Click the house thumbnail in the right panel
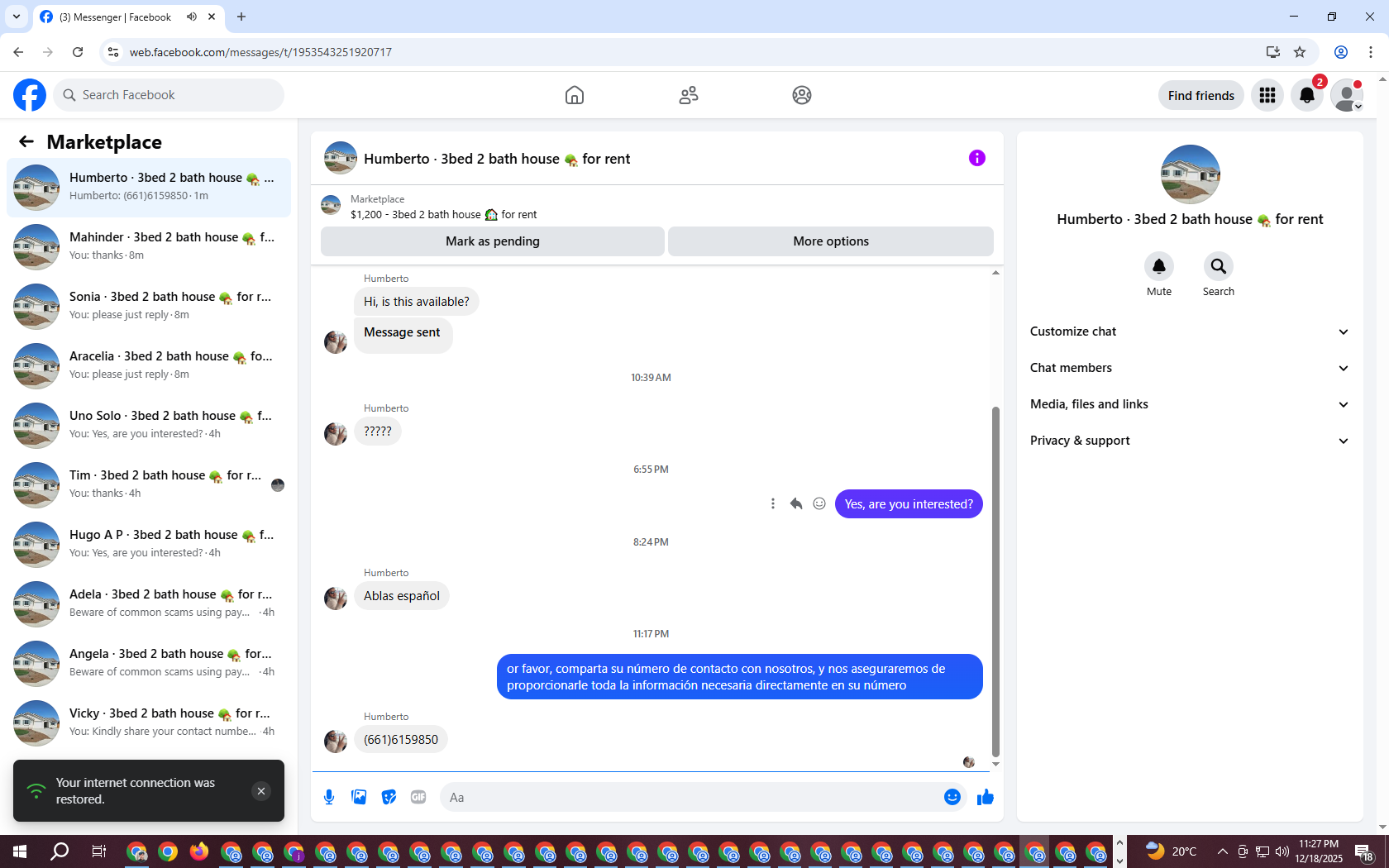 point(1191,174)
